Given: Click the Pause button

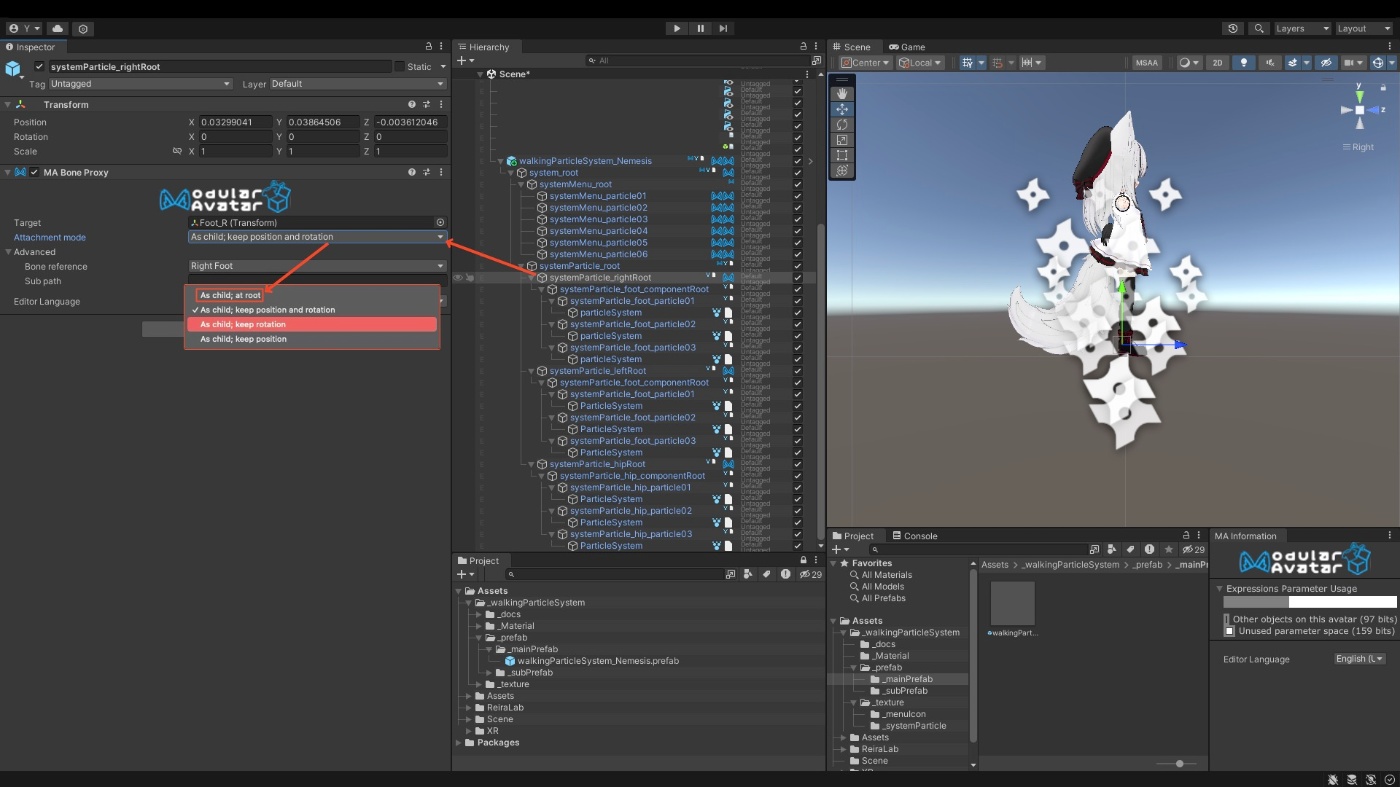Looking at the screenshot, I should 700,29.
